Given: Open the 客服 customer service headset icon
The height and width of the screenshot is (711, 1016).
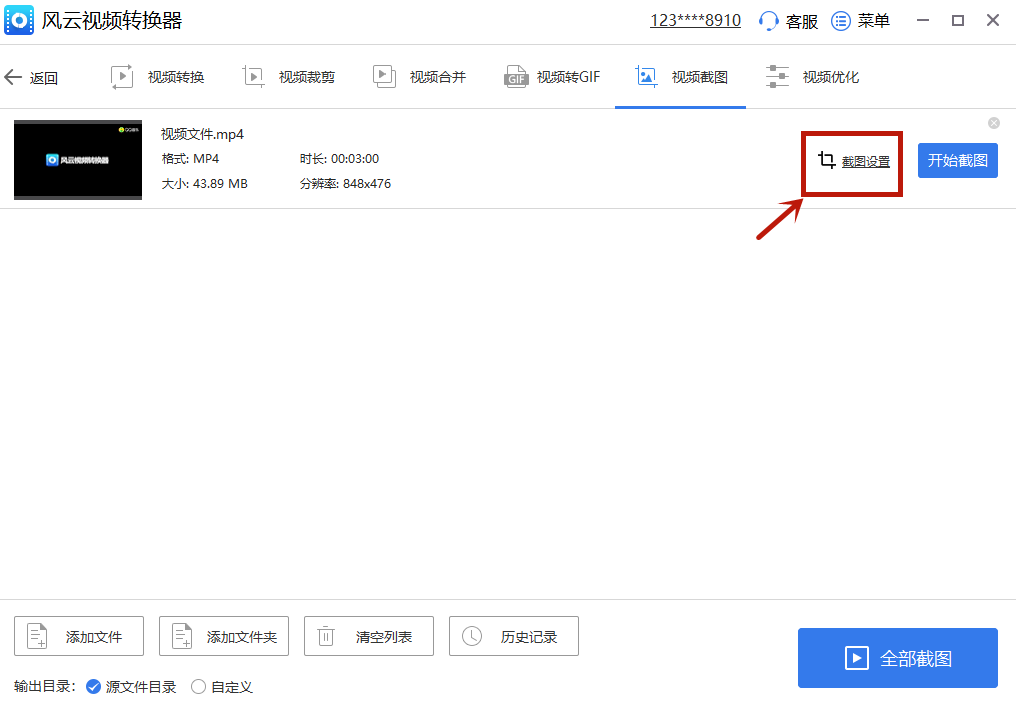Looking at the screenshot, I should click(x=768, y=21).
